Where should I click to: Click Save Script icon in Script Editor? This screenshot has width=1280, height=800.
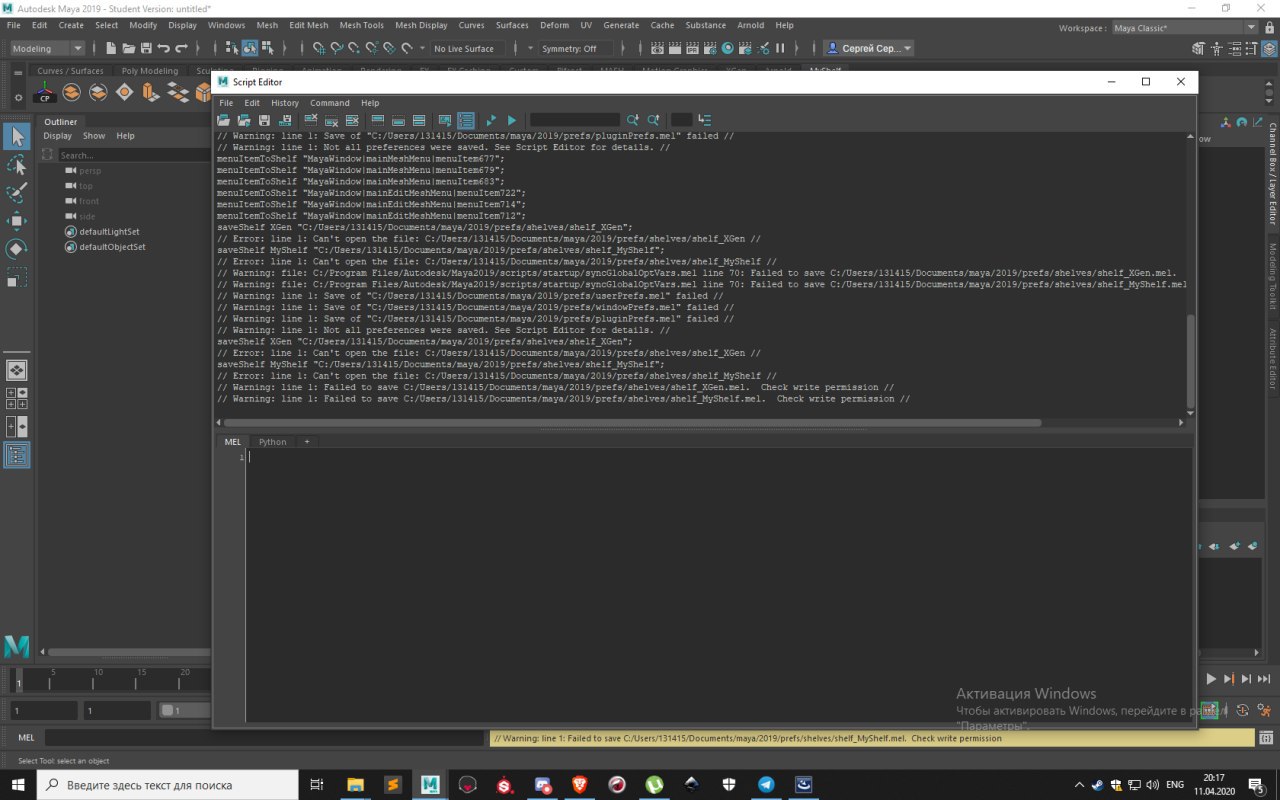pyautogui.click(x=265, y=120)
